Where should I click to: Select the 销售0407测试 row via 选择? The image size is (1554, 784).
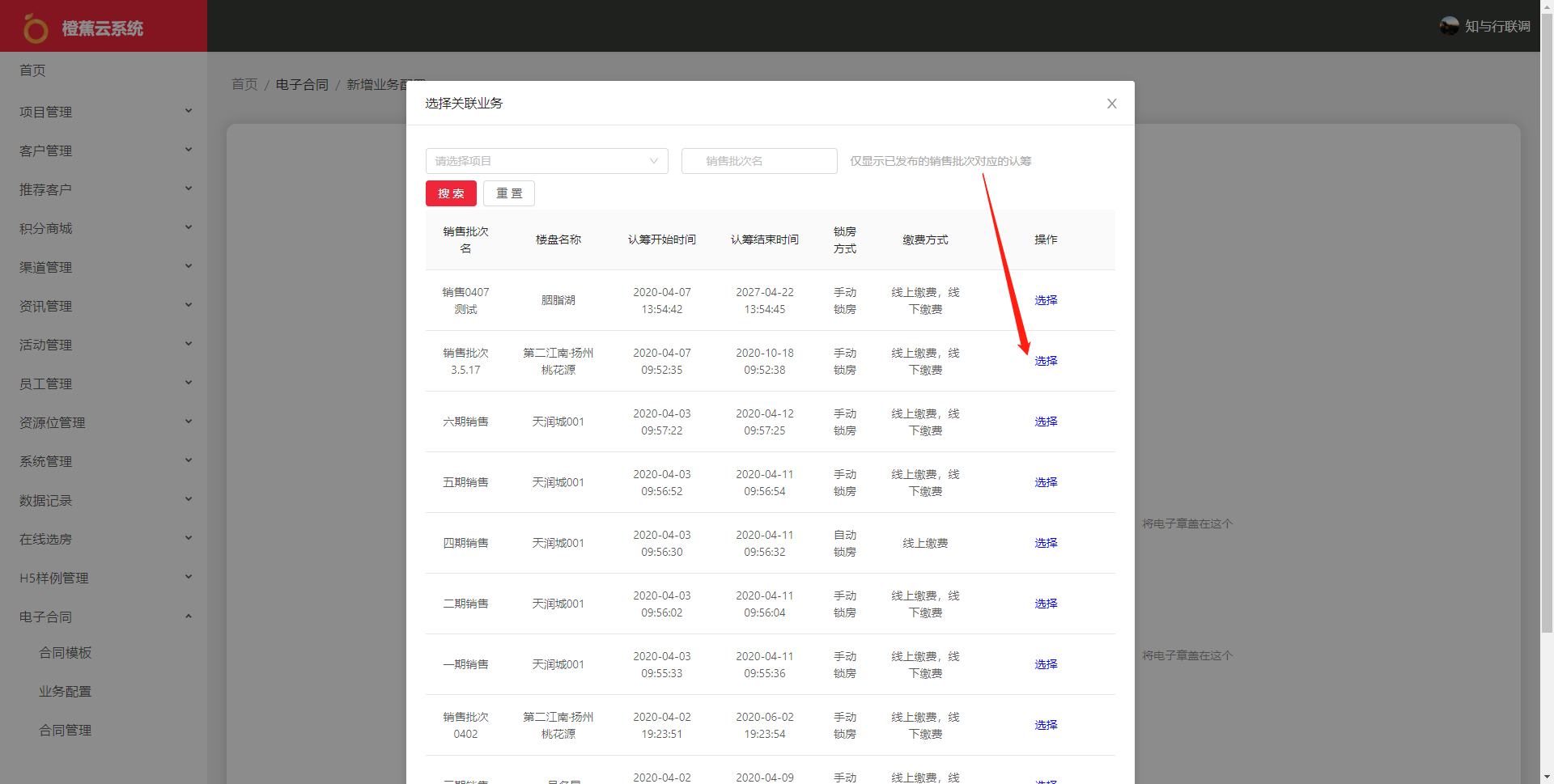tap(1046, 300)
